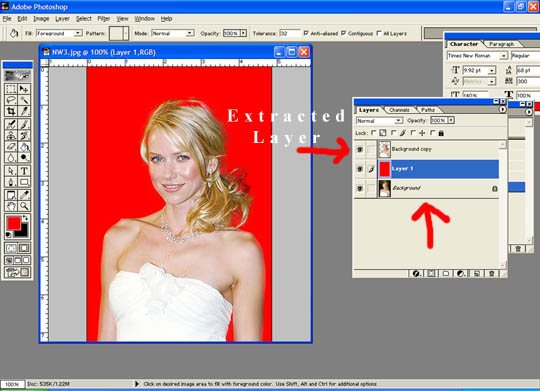This screenshot has height=391, width=540.
Task: Switch to the Paragraph tab
Action: pyautogui.click(x=501, y=44)
